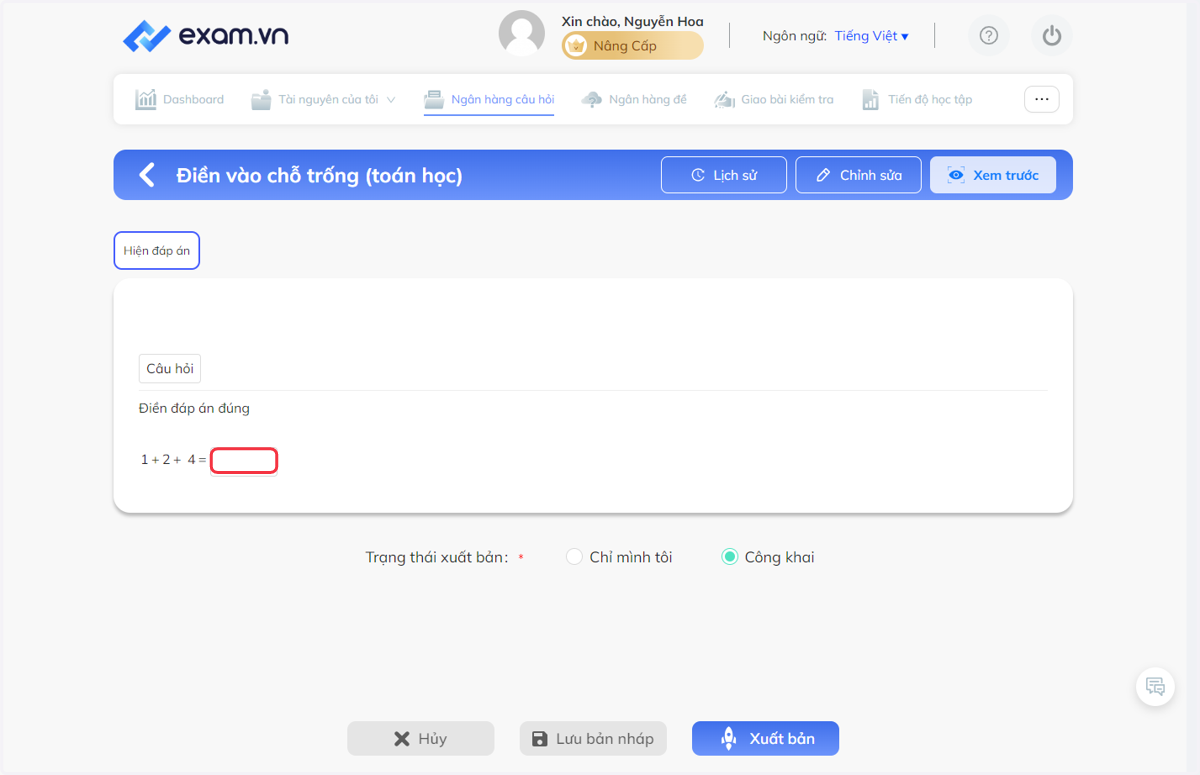Screen dimensions: 1200x775
Task: Click the Lưu bản nháp button
Action: pyautogui.click(x=593, y=739)
